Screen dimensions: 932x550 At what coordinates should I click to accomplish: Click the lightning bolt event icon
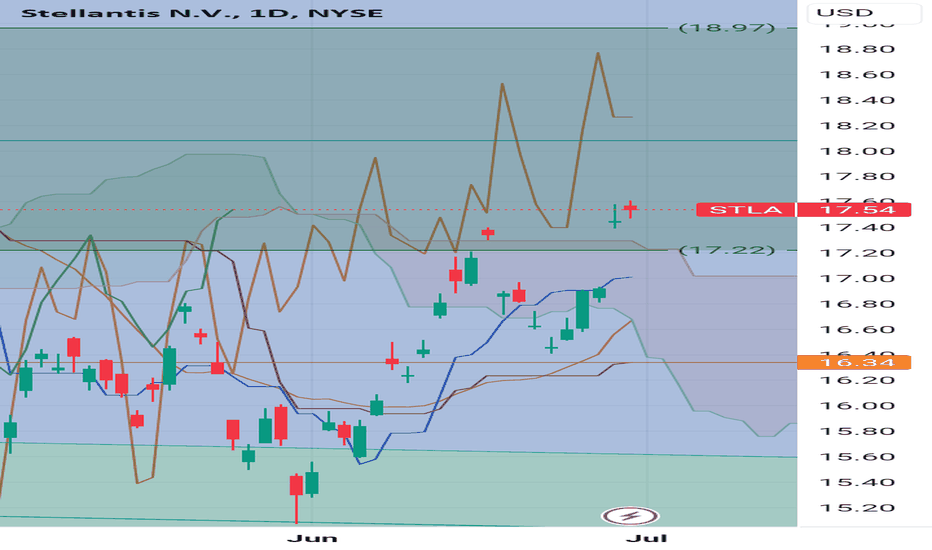click(630, 516)
